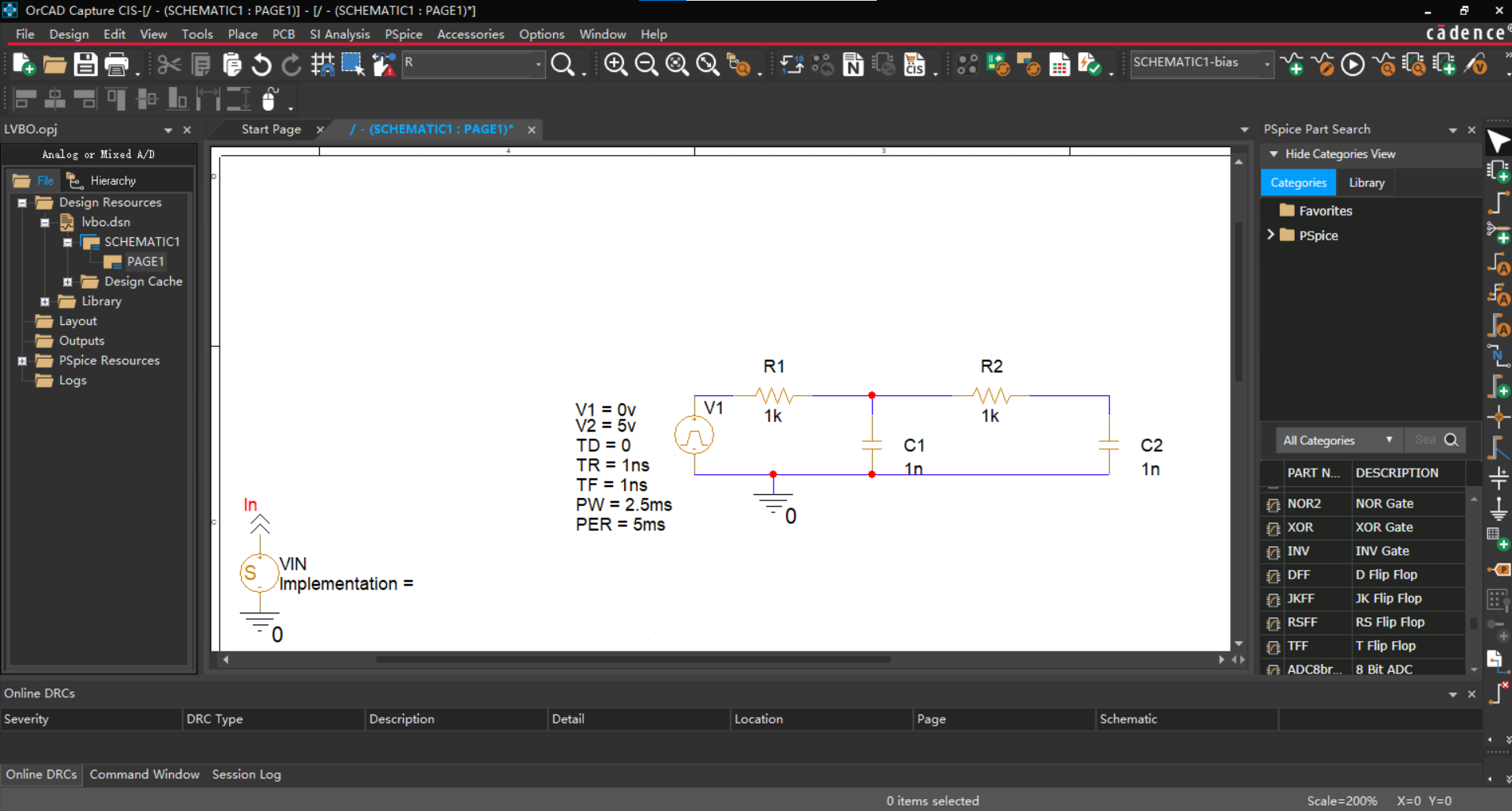Switch to the Start Page tab

point(271,129)
